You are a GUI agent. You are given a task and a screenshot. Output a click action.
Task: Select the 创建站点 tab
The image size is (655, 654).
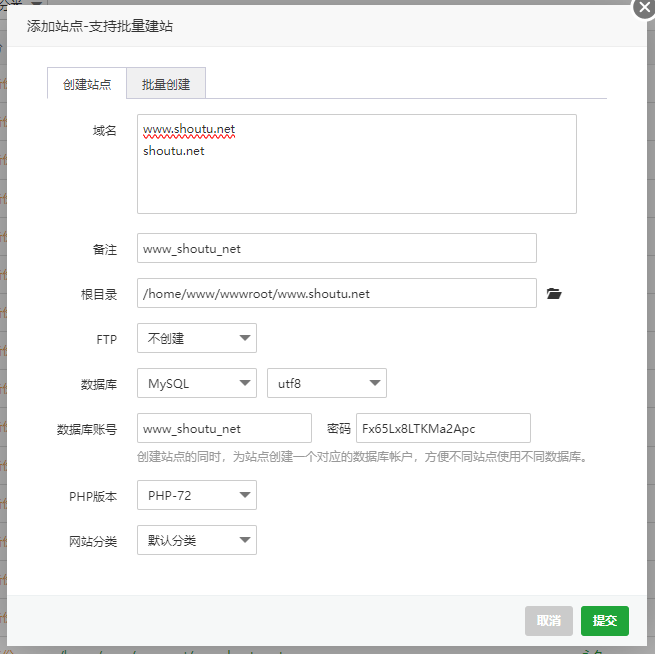click(87, 84)
